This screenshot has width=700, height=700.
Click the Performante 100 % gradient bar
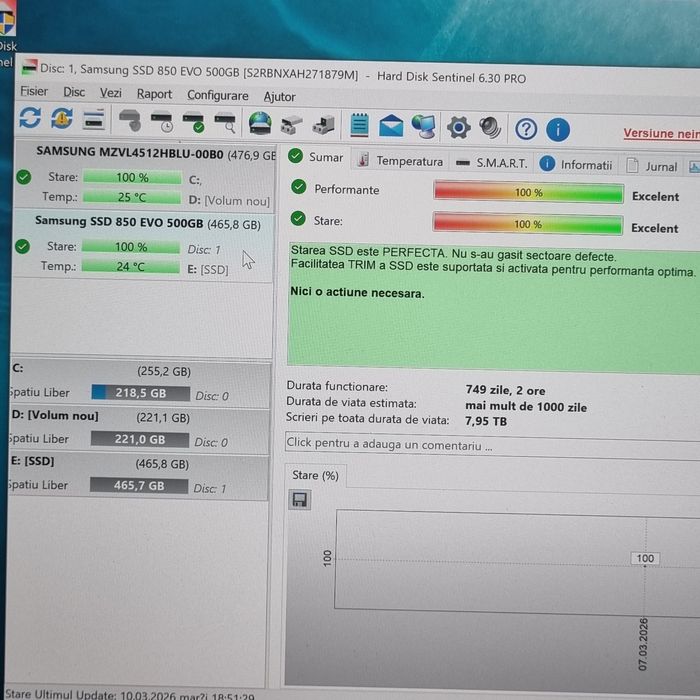pyautogui.click(x=529, y=192)
